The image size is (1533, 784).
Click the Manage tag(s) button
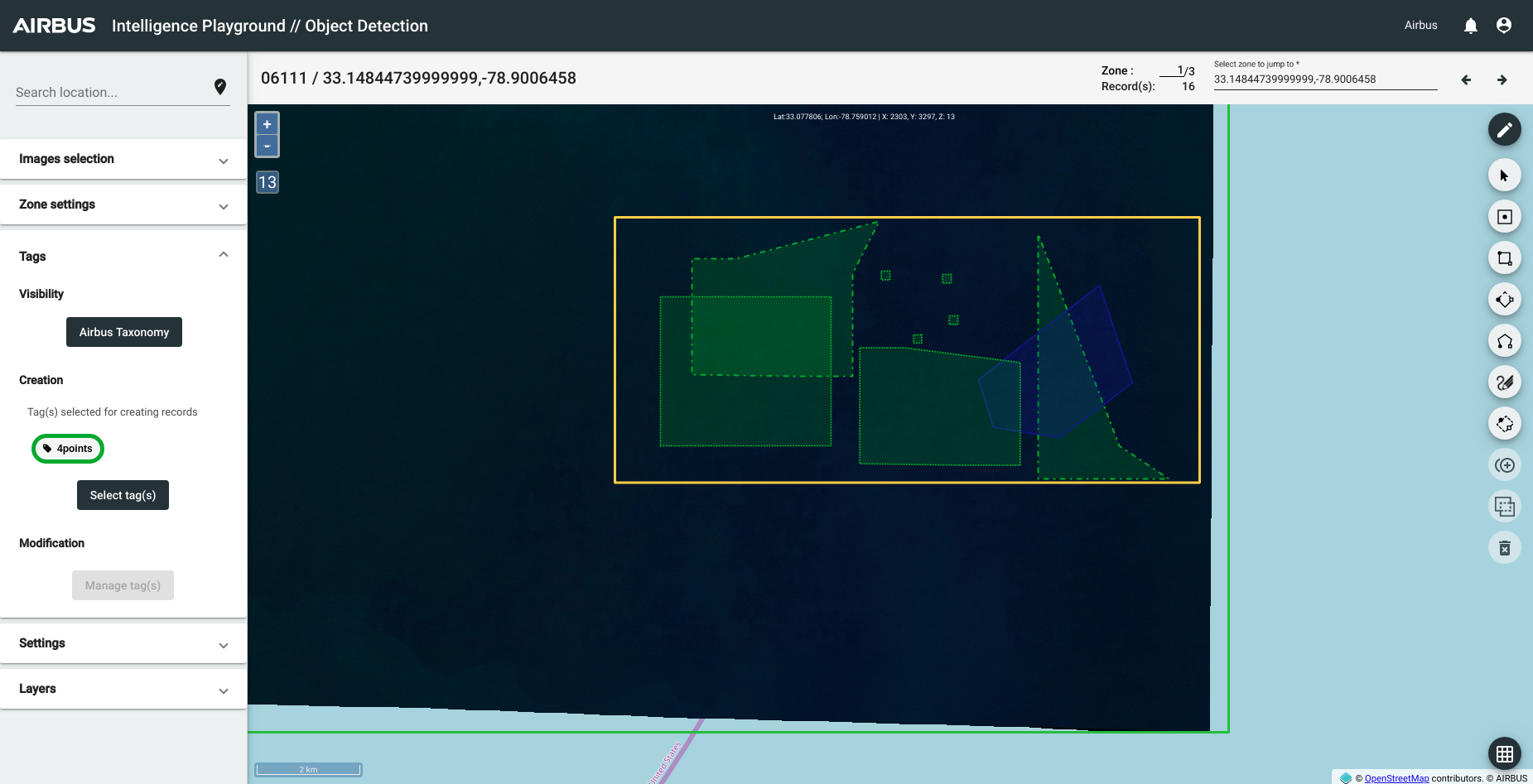click(x=123, y=585)
